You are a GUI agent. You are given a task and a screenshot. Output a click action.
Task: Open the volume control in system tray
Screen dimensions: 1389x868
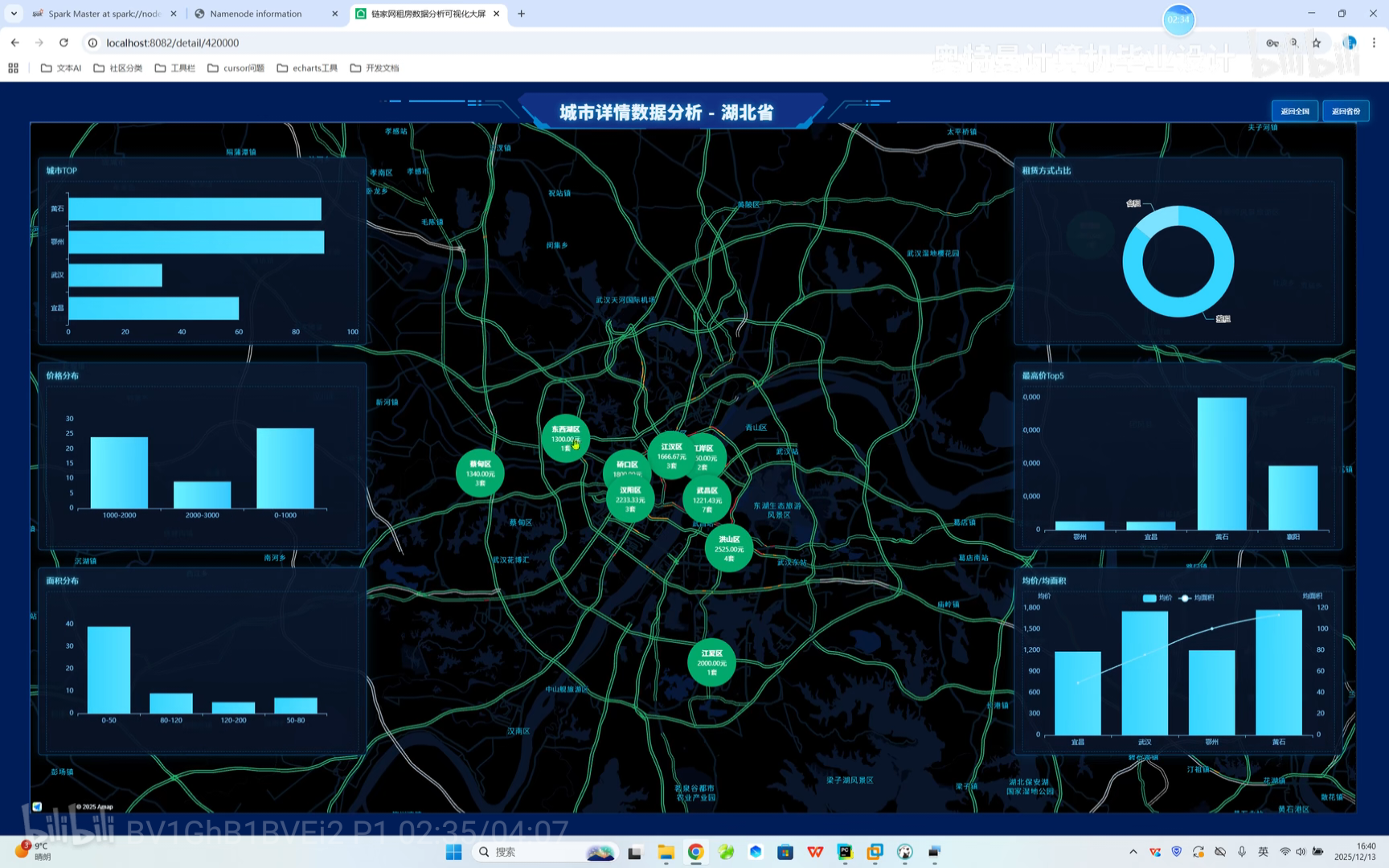pos(1301,852)
